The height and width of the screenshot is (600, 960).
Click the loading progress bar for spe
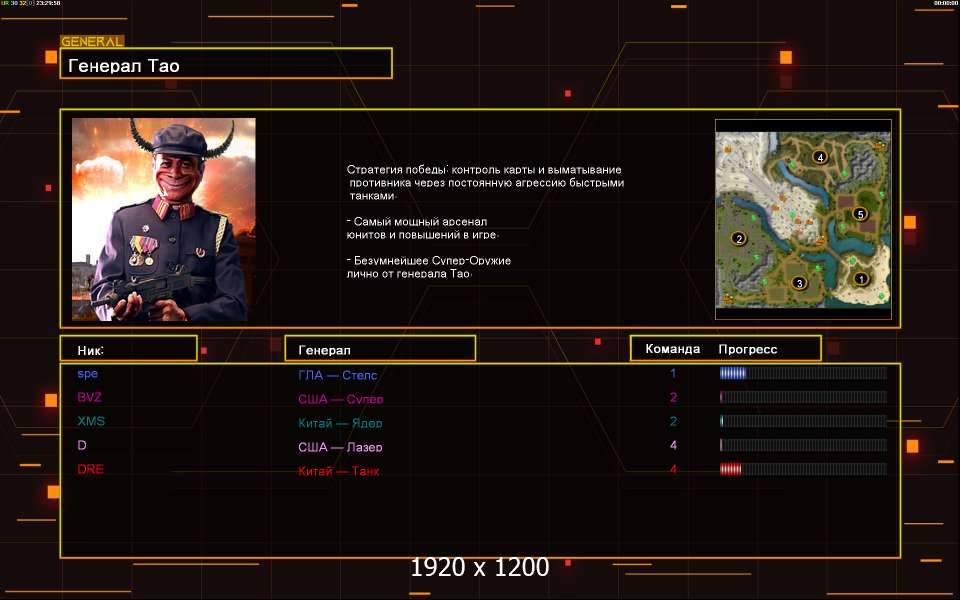pos(803,373)
